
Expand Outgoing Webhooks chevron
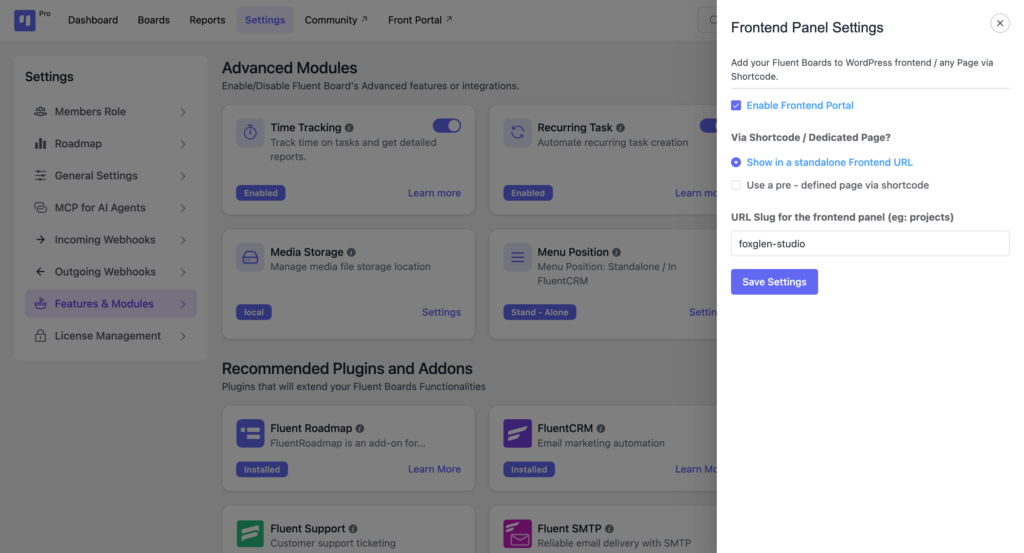click(x=183, y=272)
